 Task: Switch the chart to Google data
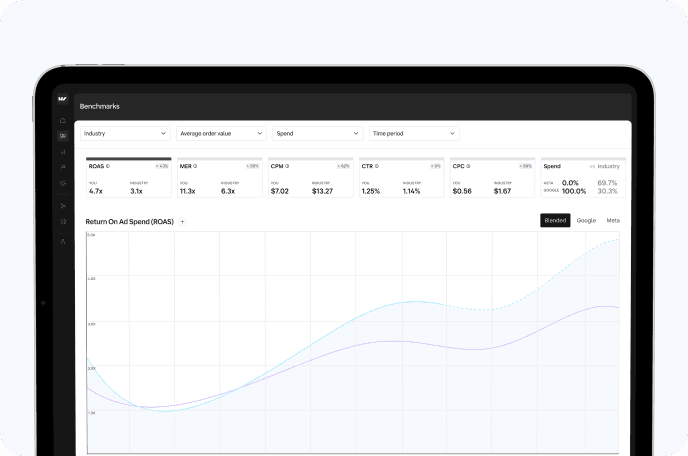tap(586, 220)
